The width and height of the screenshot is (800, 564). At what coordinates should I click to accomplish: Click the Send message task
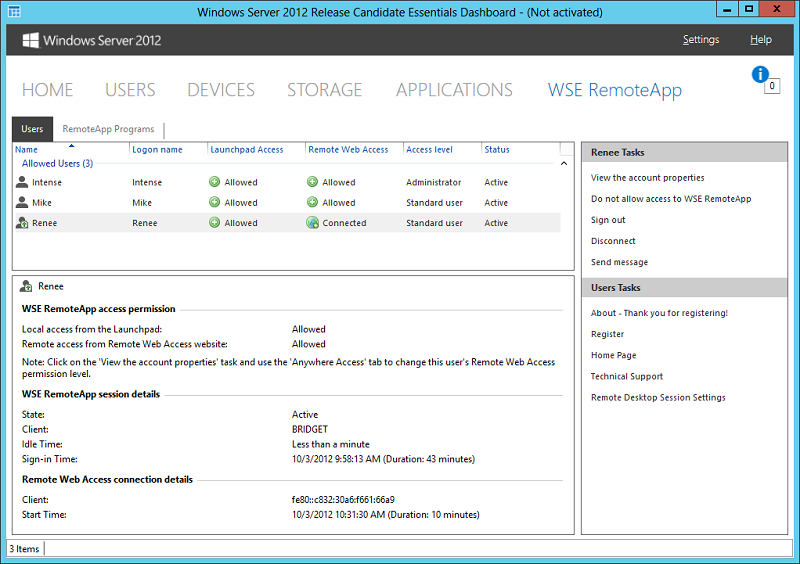(619, 262)
